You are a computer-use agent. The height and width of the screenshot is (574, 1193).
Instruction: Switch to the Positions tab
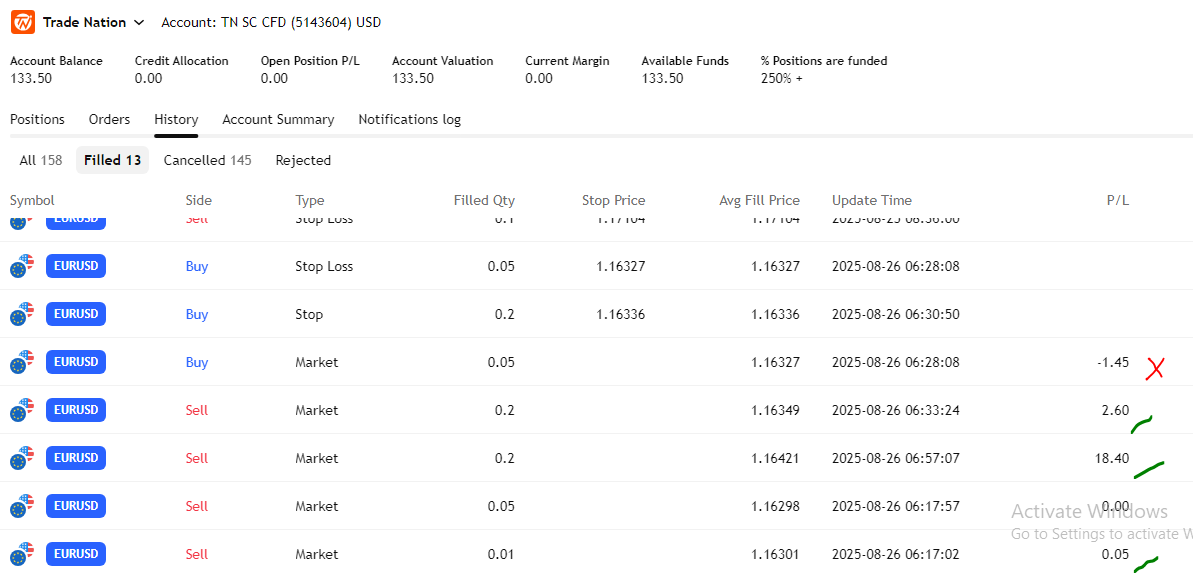coord(37,119)
